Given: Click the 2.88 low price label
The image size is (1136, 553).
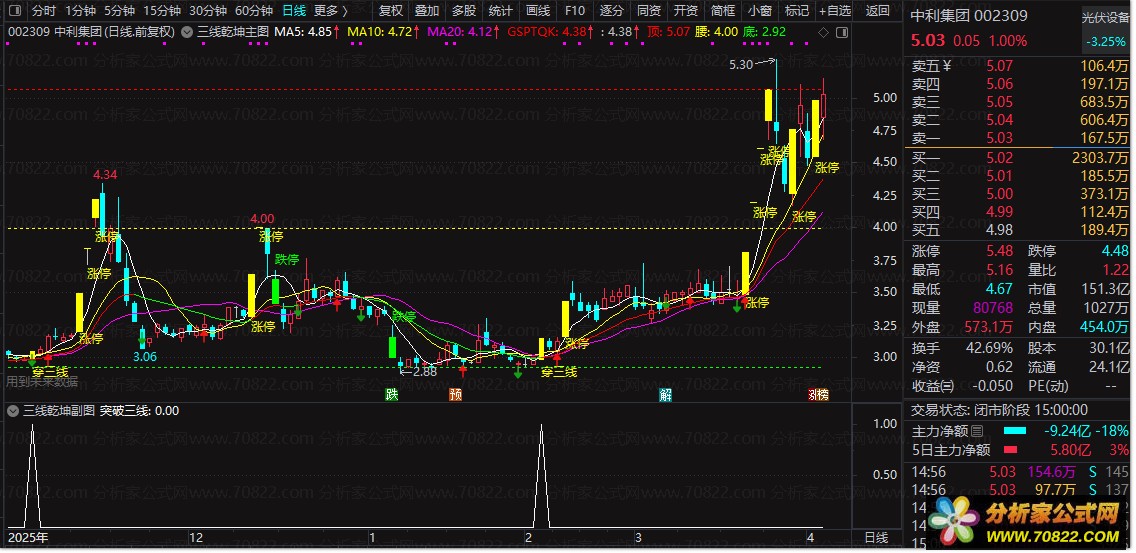Looking at the screenshot, I should (x=425, y=372).
